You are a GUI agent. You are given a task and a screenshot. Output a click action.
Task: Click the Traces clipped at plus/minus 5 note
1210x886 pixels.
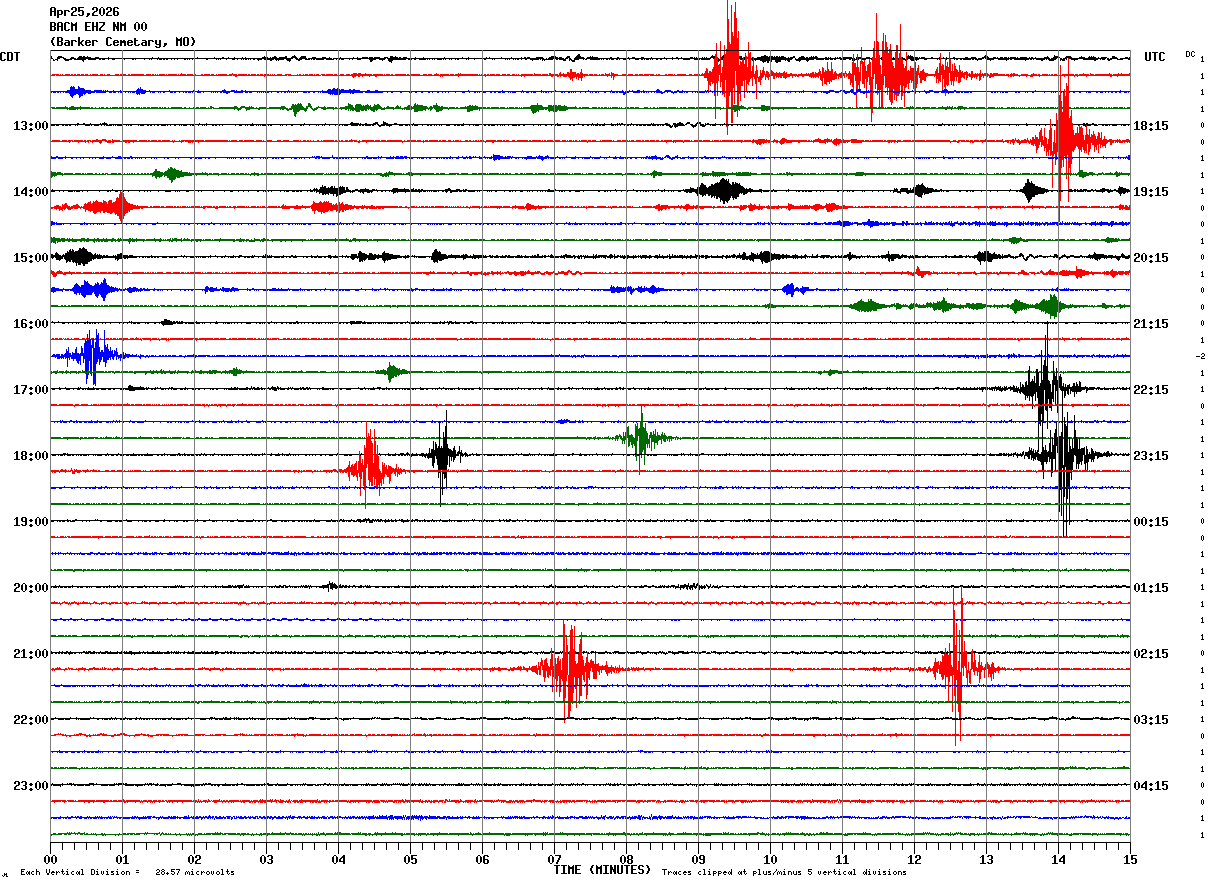(x=784, y=873)
